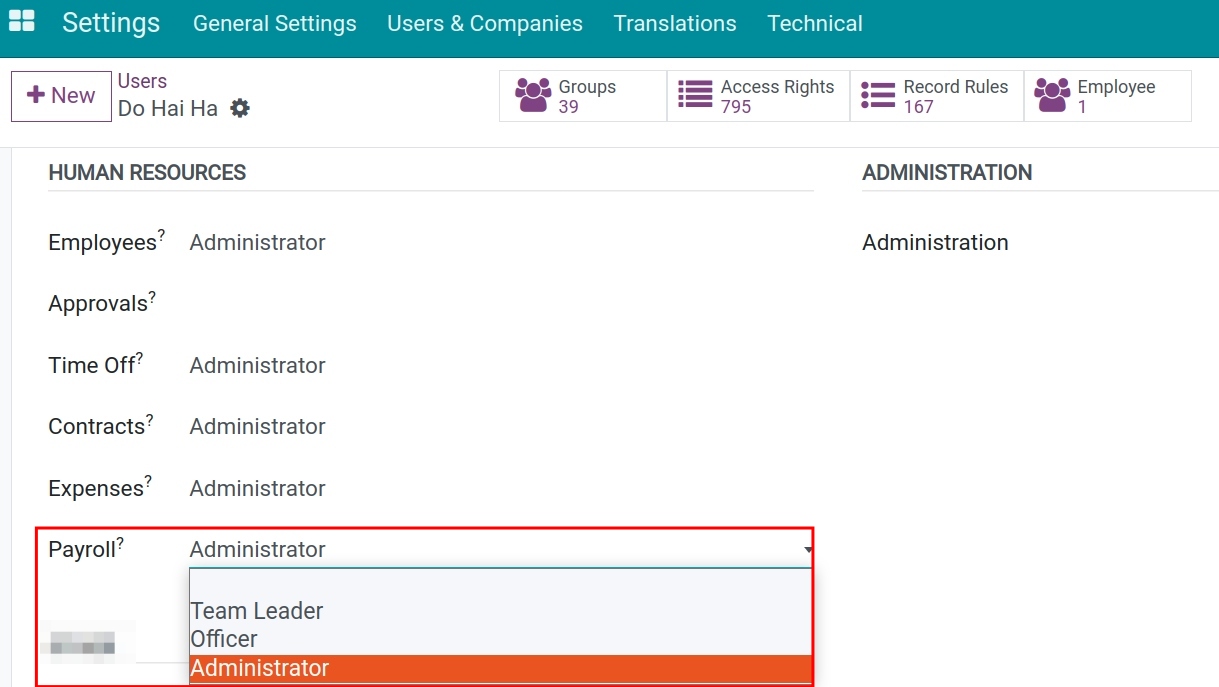Open the 1 Employee stat button

(x=1108, y=96)
